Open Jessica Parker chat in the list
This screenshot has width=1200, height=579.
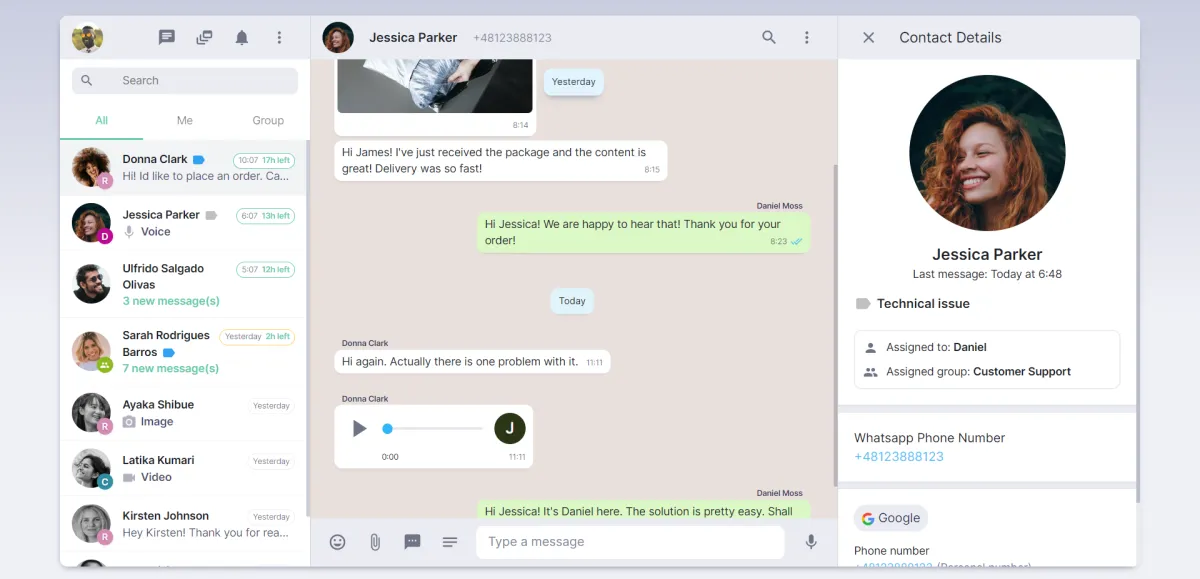click(184, 223)
